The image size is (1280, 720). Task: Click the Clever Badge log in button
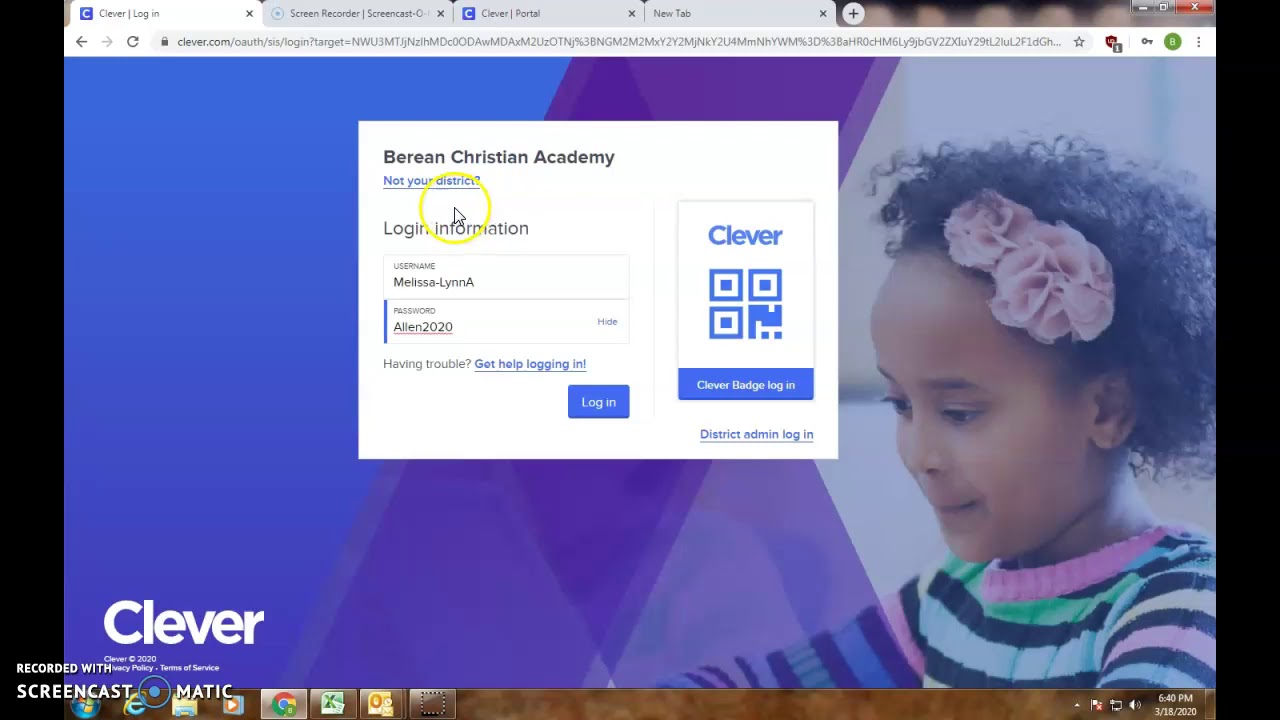(x=746, y=385)
